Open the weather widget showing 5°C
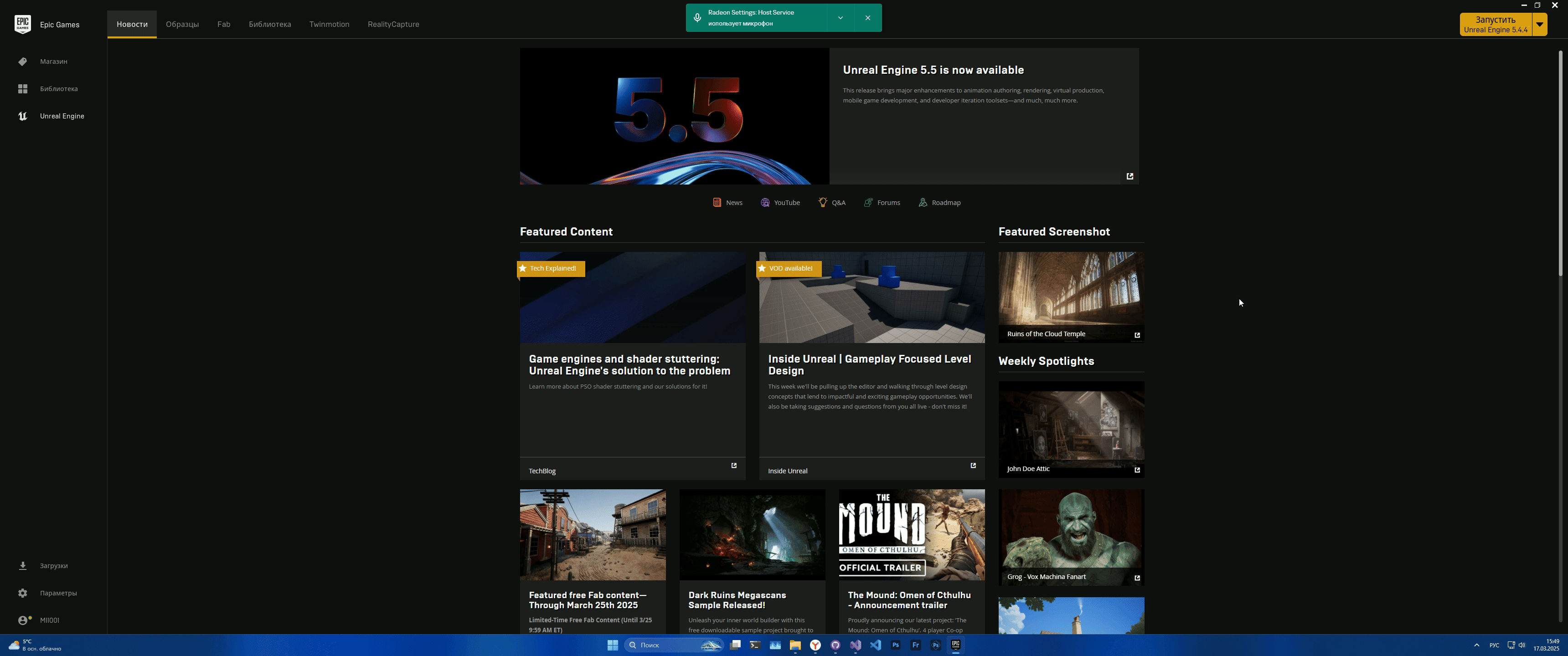The image size is (1568, 656). 35,645
